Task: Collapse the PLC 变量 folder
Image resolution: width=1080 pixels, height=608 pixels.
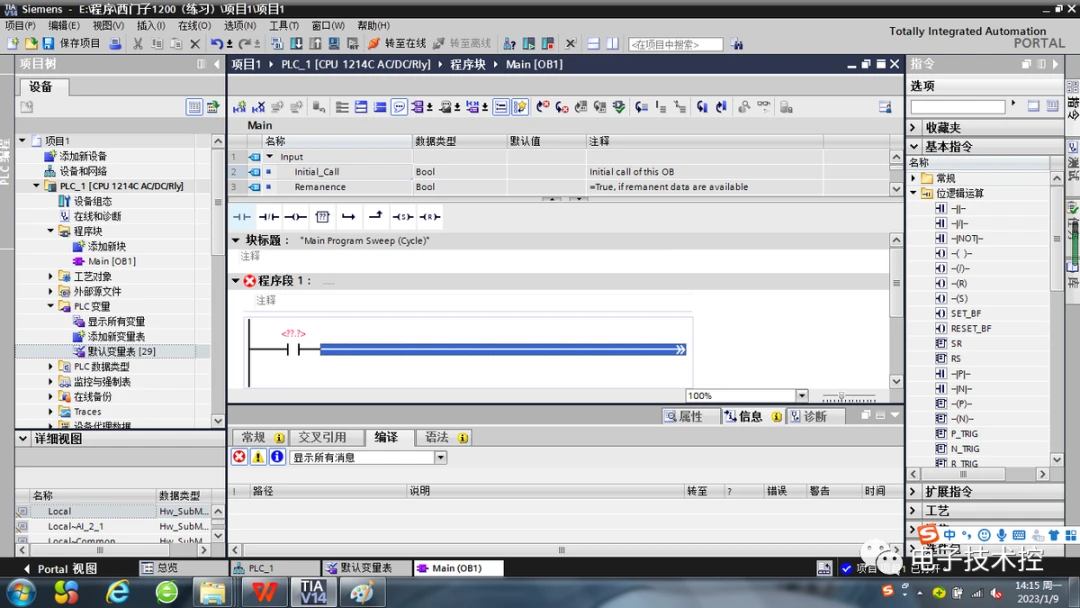Action: coord(50,306)
